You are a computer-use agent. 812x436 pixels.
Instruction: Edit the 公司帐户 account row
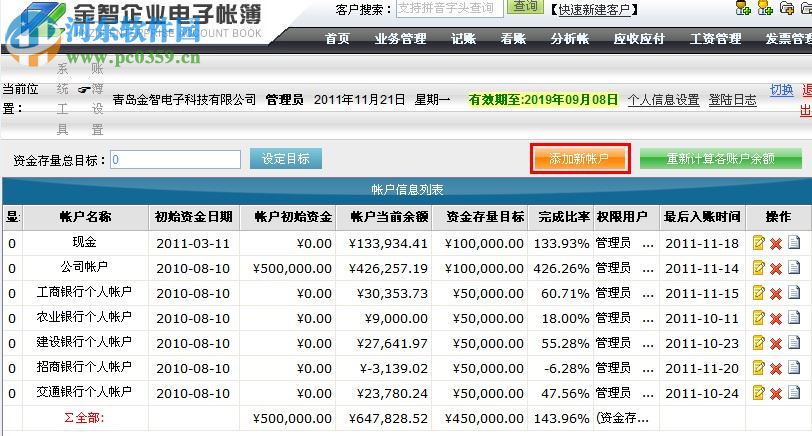759,268
